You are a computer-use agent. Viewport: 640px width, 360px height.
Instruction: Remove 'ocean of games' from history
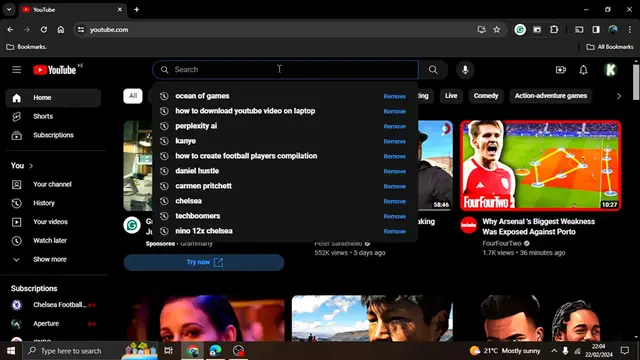pos(394,96)
